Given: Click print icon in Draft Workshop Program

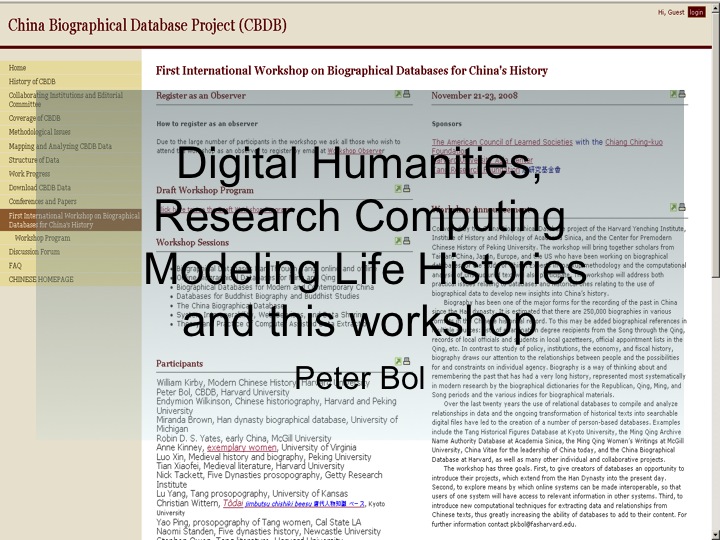Looking at the screenshot, I should [406, 189].
